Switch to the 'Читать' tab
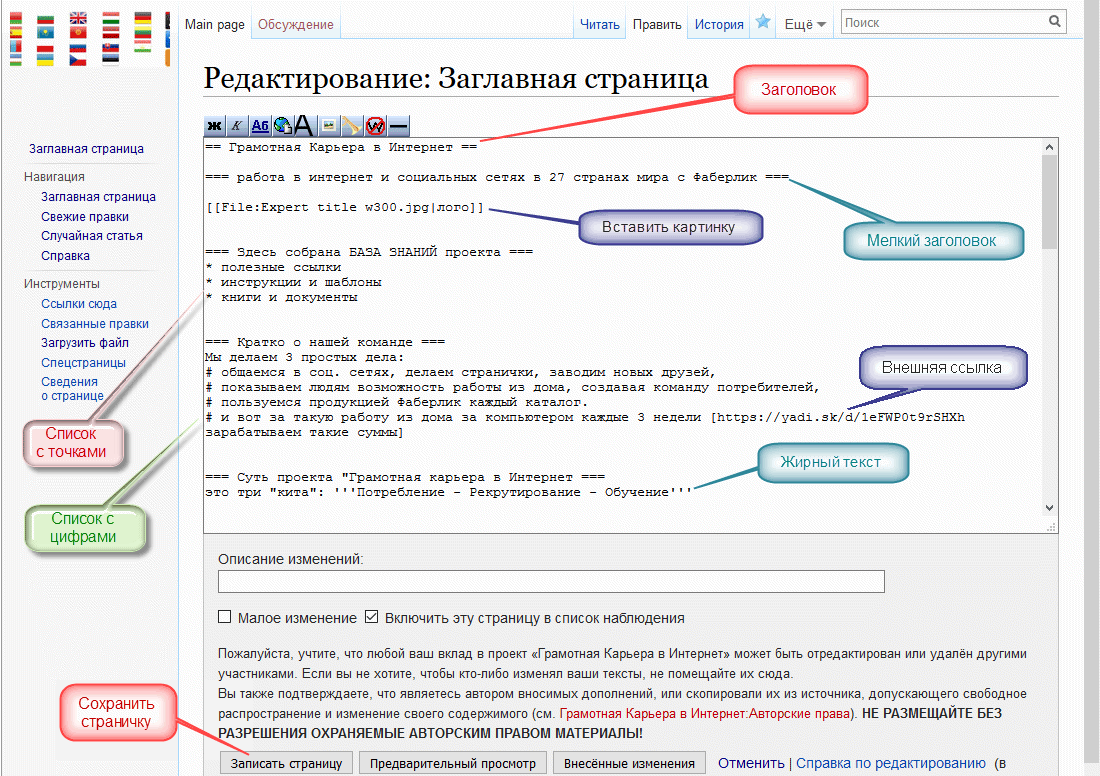 tap(599, 25)
